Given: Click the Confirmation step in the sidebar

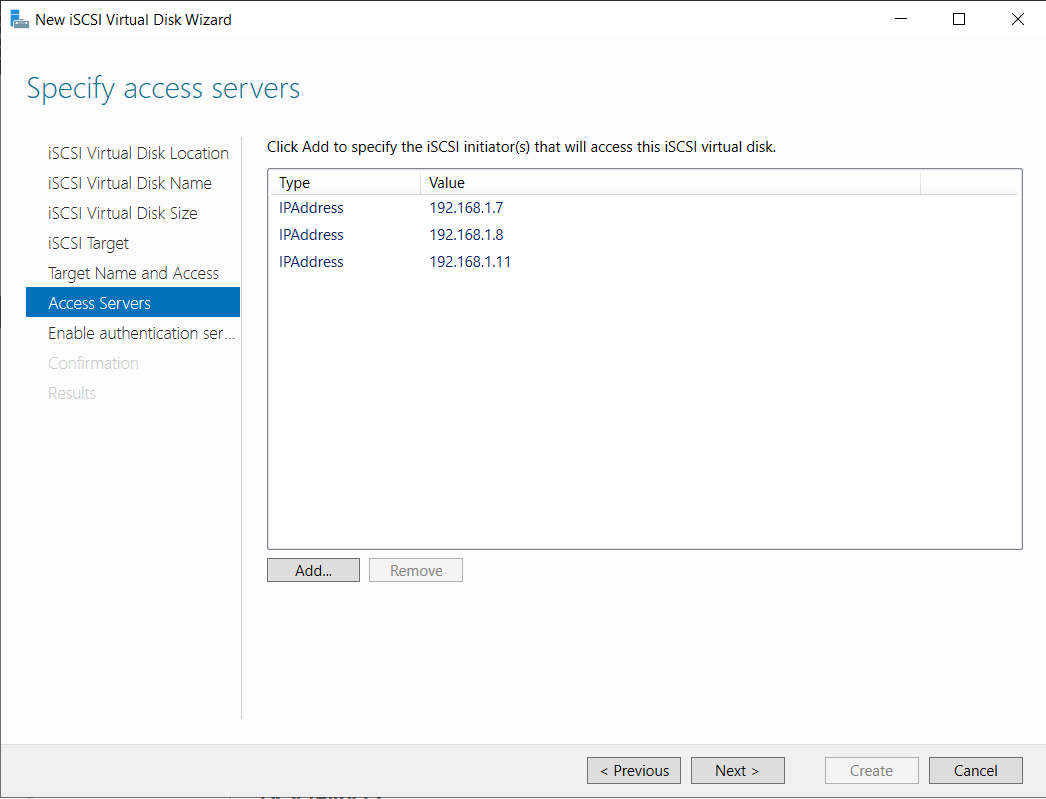Looking at the screenshot, I should 93,362.
